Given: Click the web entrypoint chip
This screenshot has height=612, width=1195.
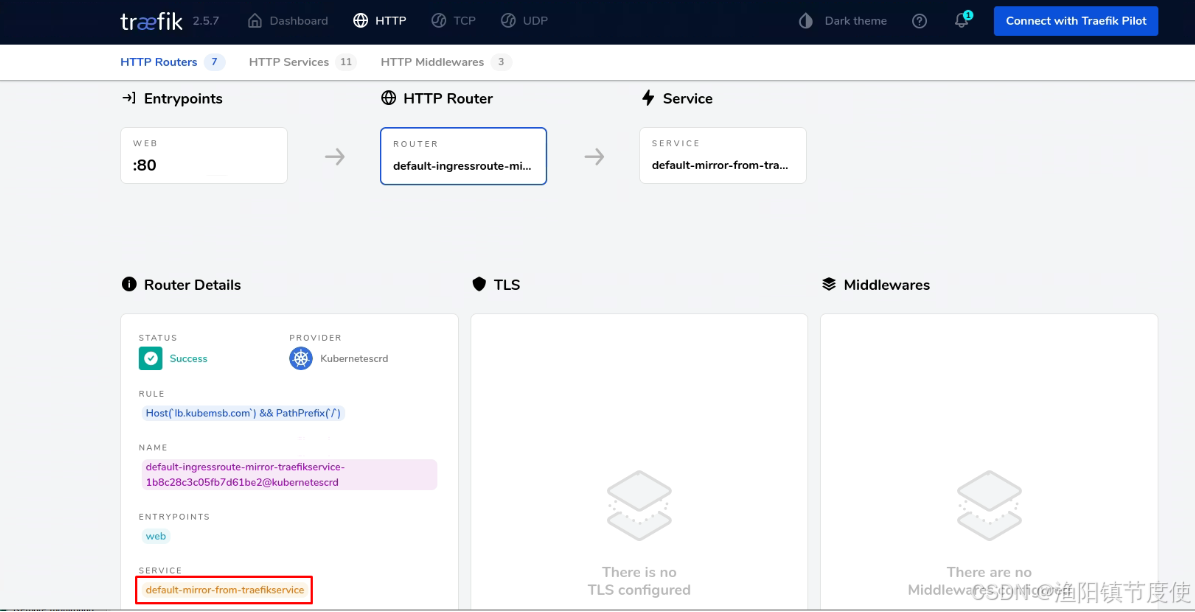Looking at the screenshot, I should click(156, 536).
